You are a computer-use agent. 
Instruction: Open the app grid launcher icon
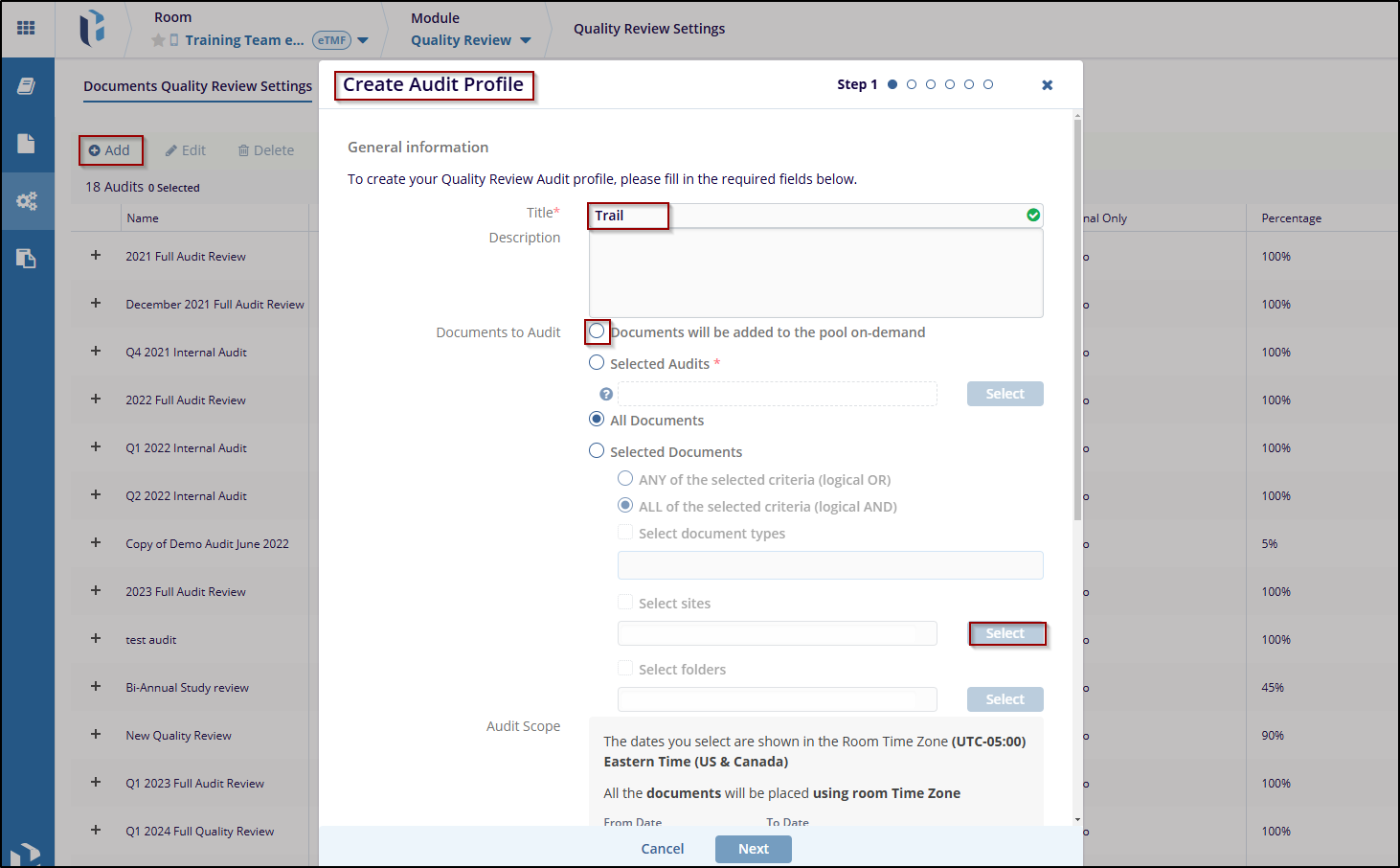[26, 28]
